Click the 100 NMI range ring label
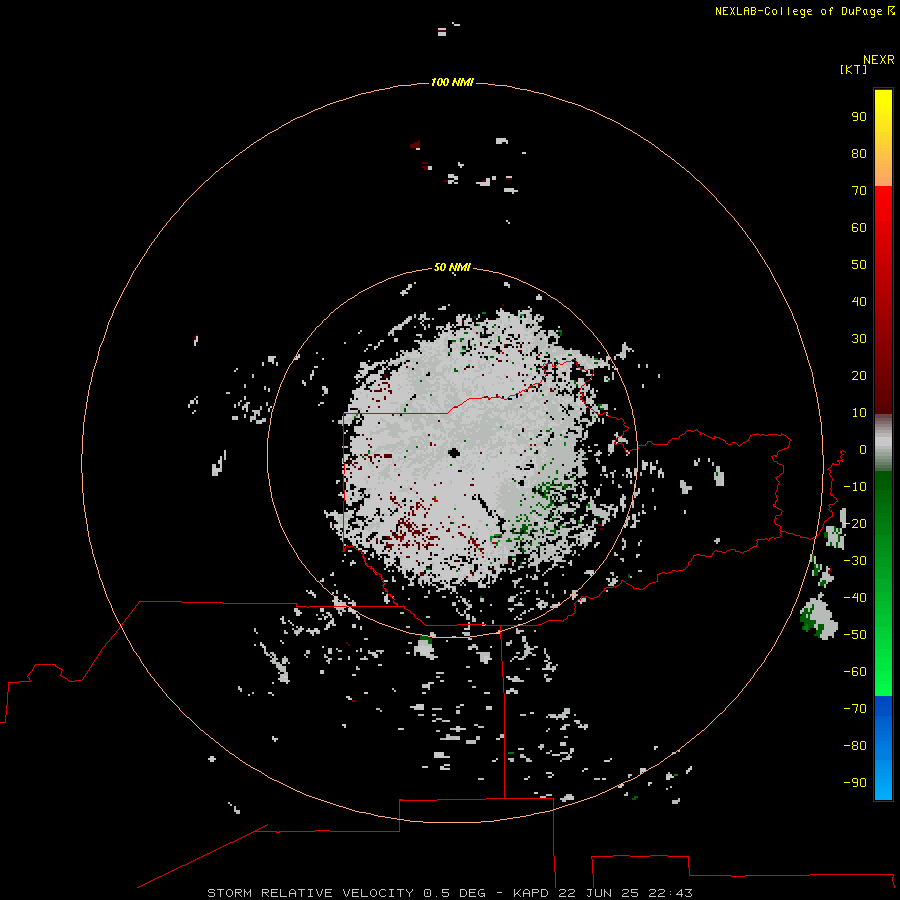Screen dimensions: 900x900 pyautogui.click(x=452, y=83)
